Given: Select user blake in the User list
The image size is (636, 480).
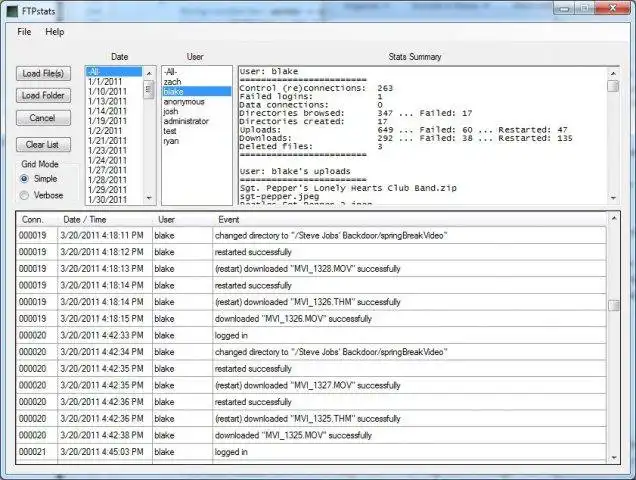Looking at the screenshot, I should [197, 91].
